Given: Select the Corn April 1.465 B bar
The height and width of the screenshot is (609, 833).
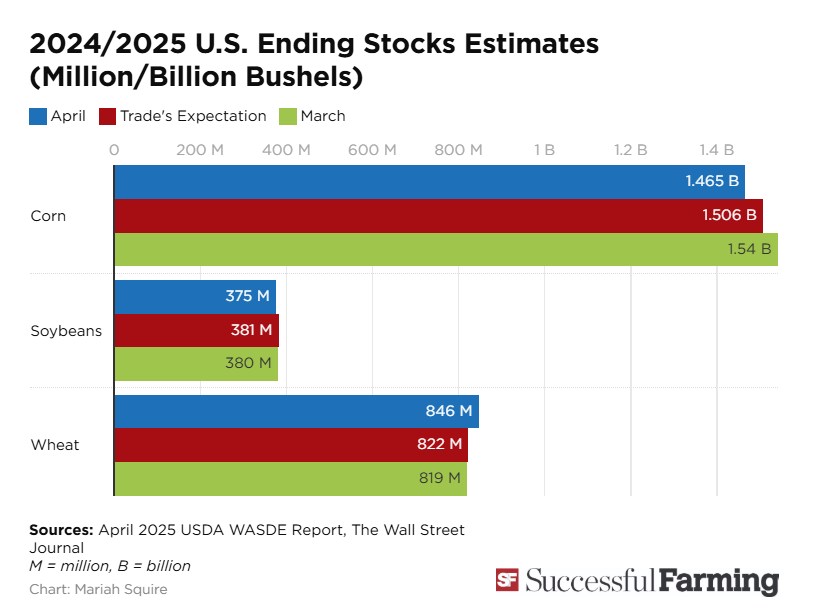Looking at the screenshot, I should 429,182.
